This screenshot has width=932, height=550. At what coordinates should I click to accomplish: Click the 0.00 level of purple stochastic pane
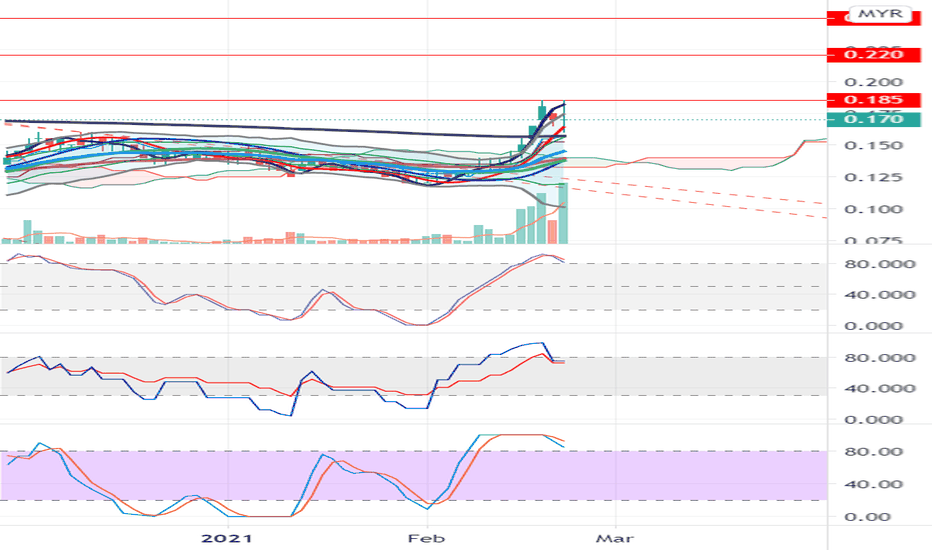click(x=867, y=517)
